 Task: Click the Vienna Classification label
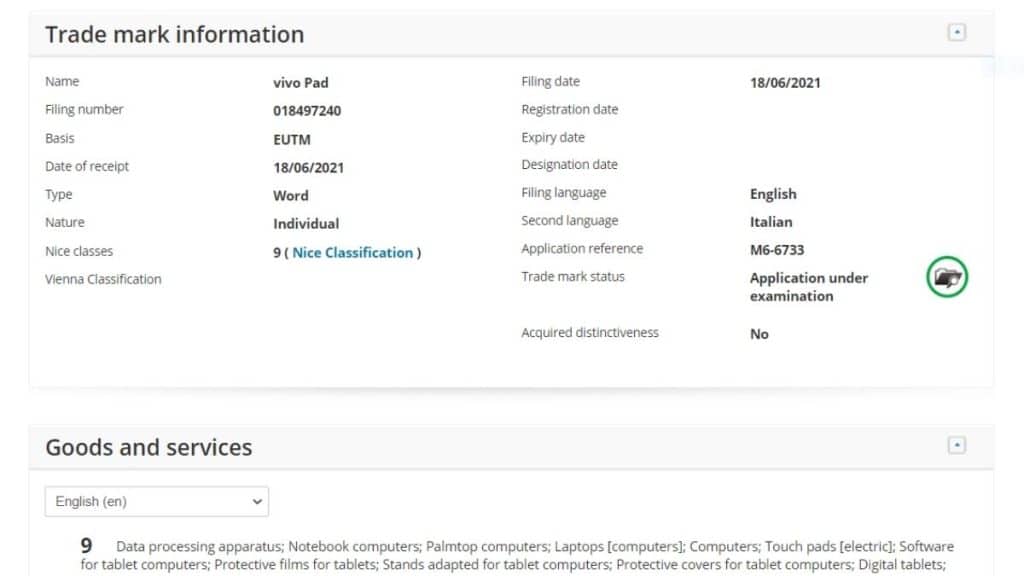(103, 280)
